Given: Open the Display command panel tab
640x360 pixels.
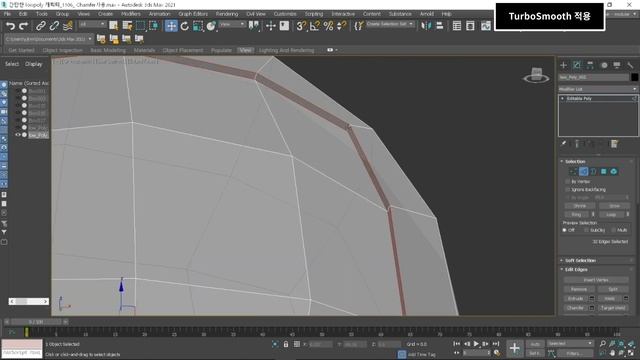Looking at the screenshot, I should (x=617, y=65).
